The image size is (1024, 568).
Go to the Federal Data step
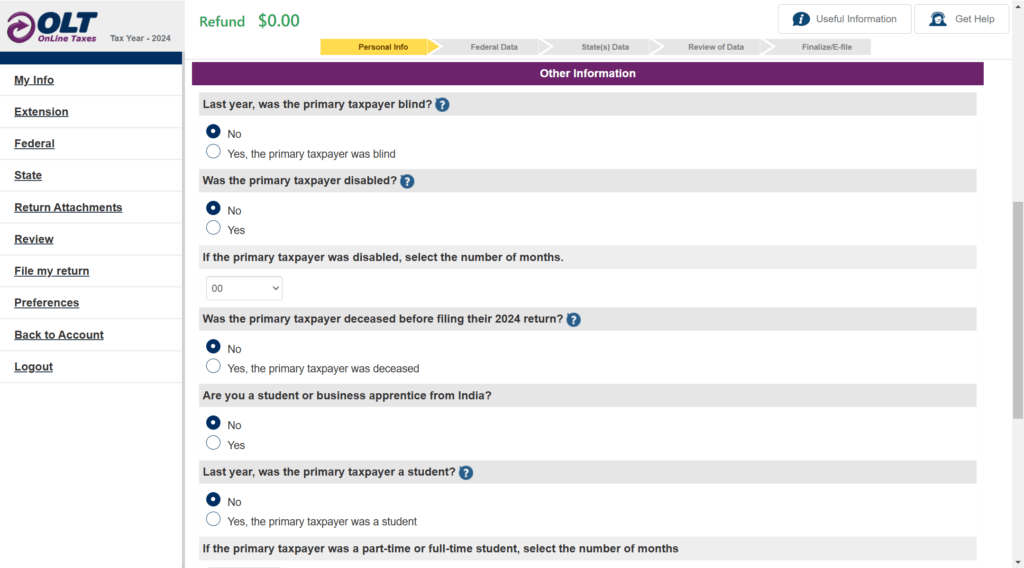click(494, 47)
